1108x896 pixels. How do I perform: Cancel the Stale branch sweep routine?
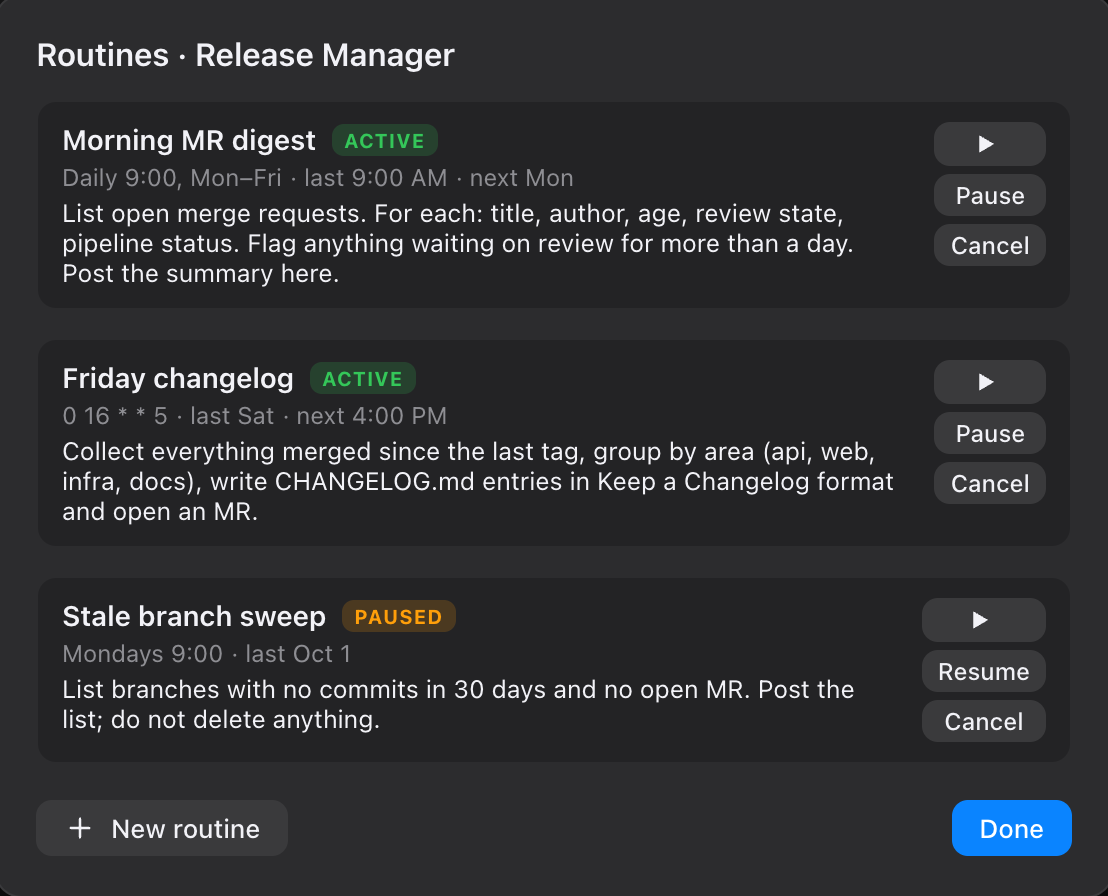(x=984, y=721)
